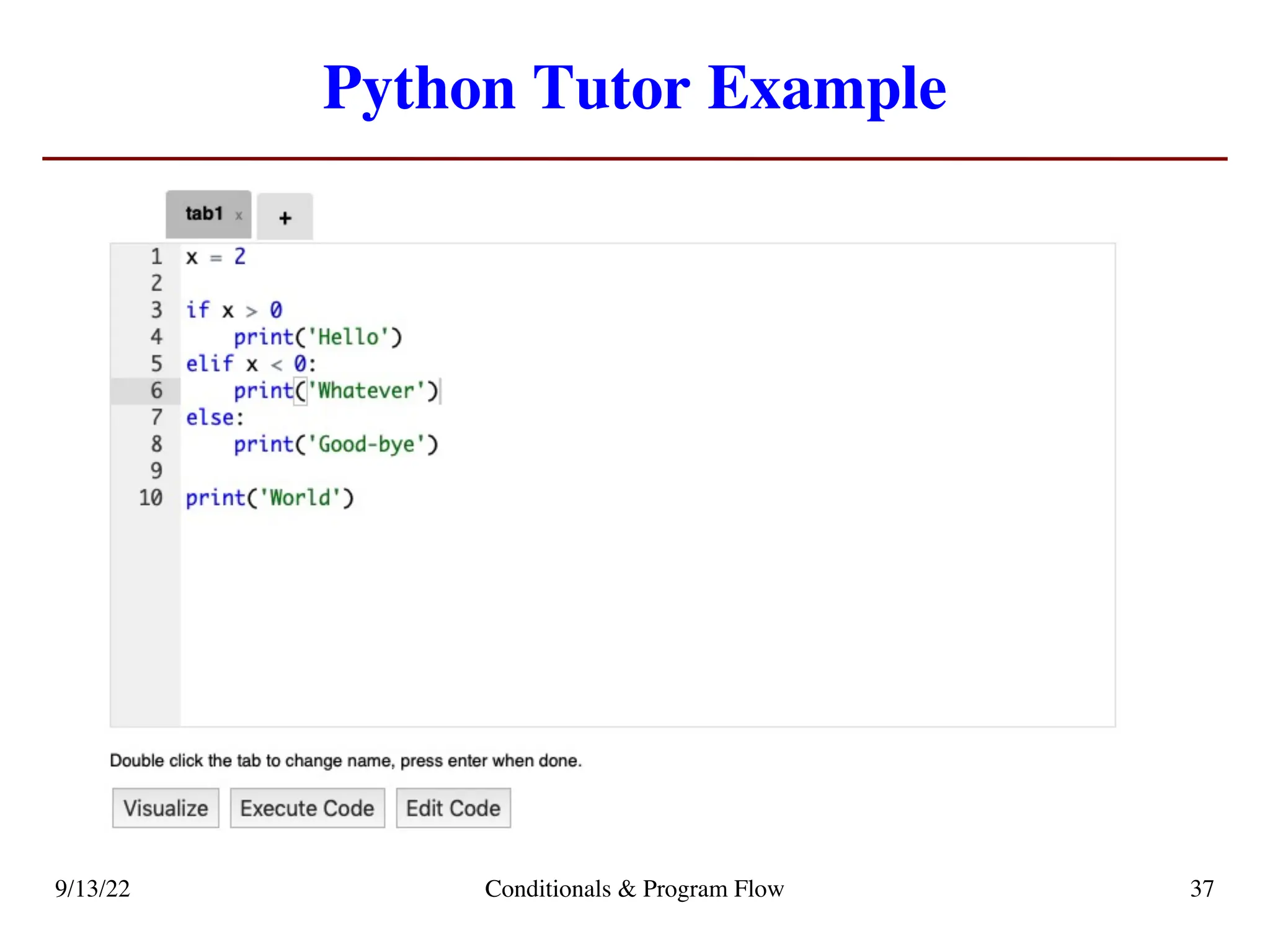Click line number 5 in the gutter
The image size is (1270, 952).
(156, 364)
